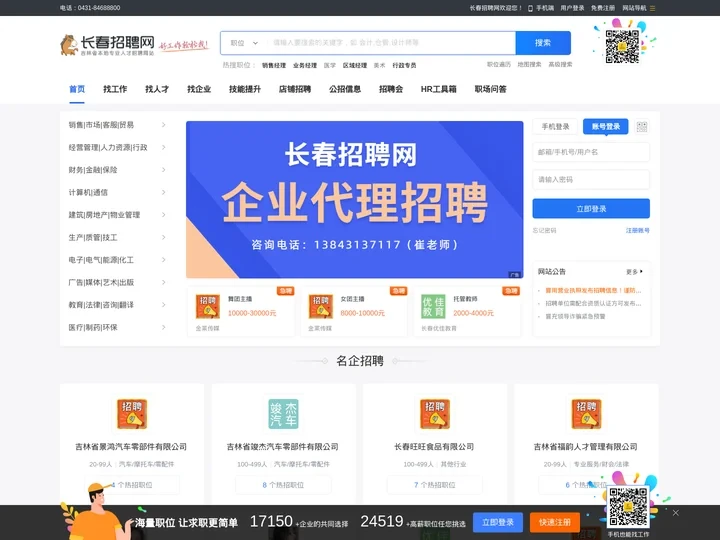View 7 个热招职位 for 旺旺食品

tap(435, 485)
